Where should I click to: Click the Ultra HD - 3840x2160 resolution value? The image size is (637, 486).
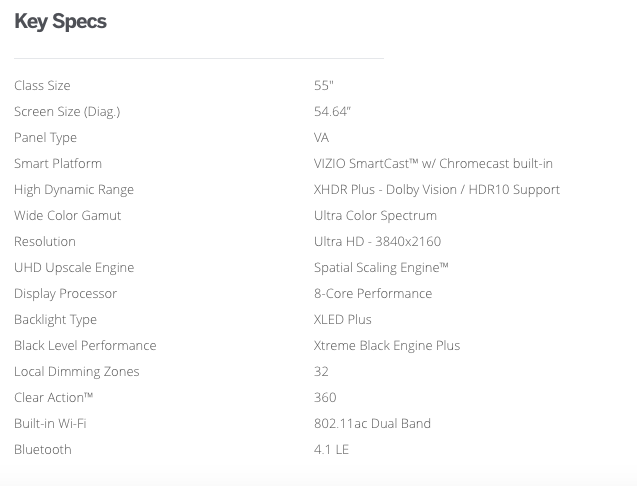point(377,242)
